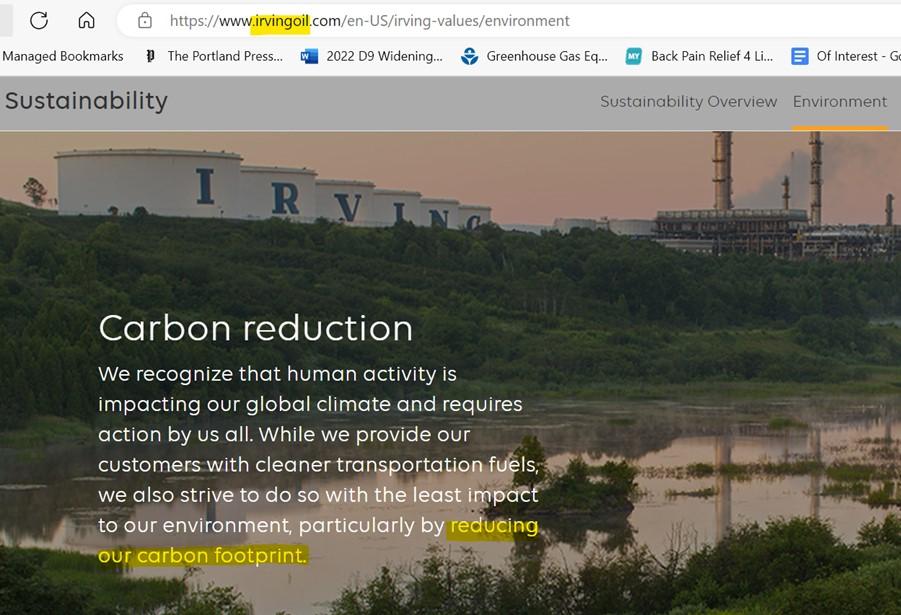Screen dimensions: 901x615
Task: Click highlighted text 'reducing our carbon footprint'
Action: coord(318,540)
